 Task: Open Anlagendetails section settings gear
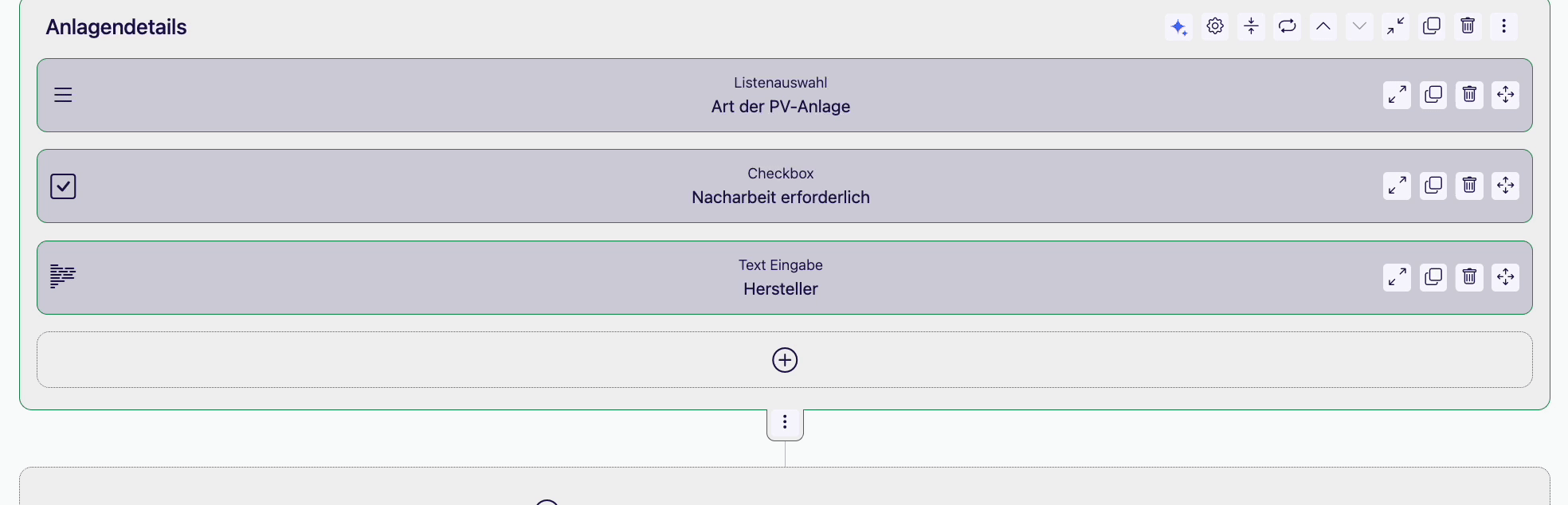(x=1215, y=26)
